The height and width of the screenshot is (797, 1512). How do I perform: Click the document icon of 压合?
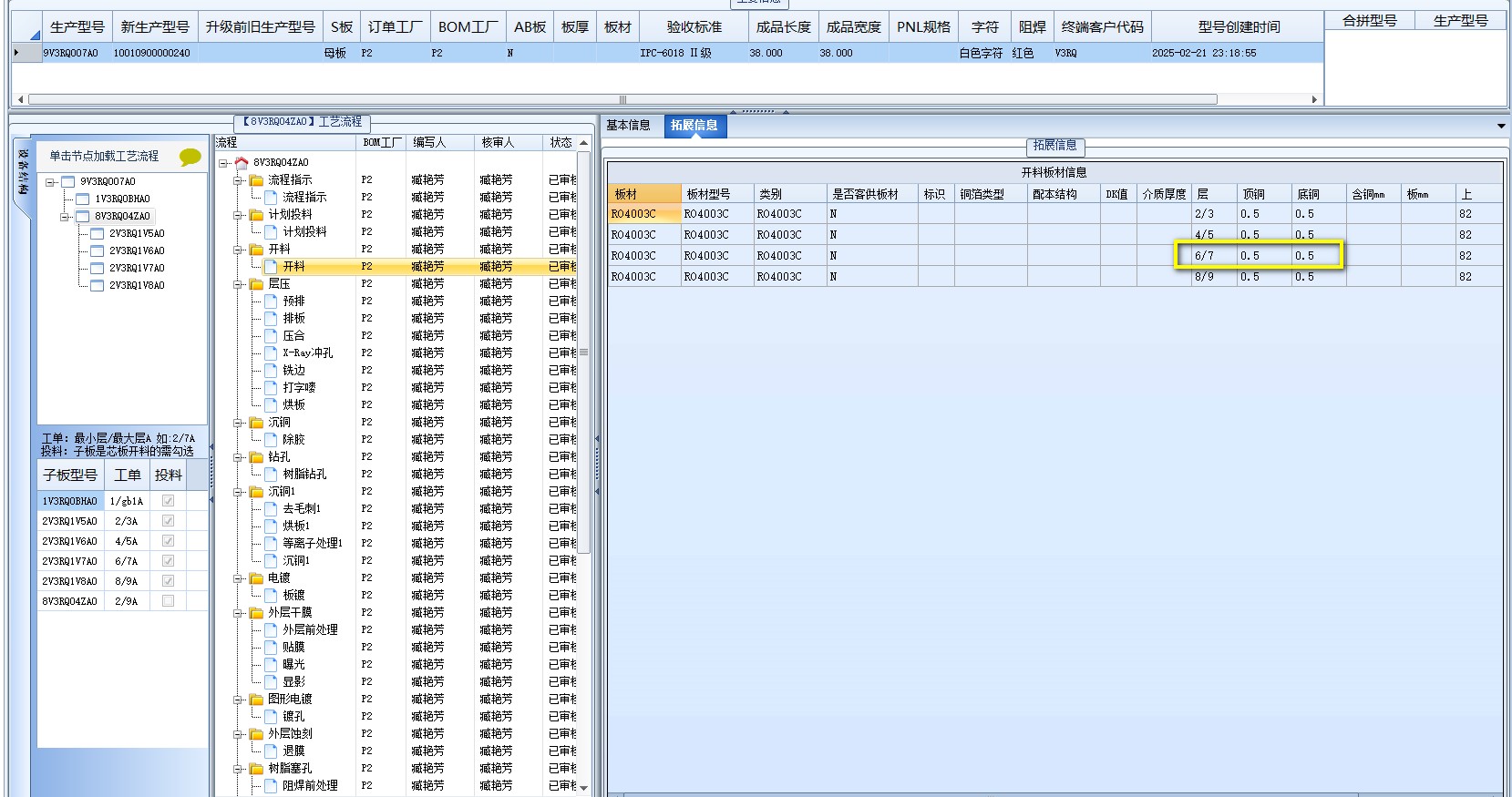[271, 335]
